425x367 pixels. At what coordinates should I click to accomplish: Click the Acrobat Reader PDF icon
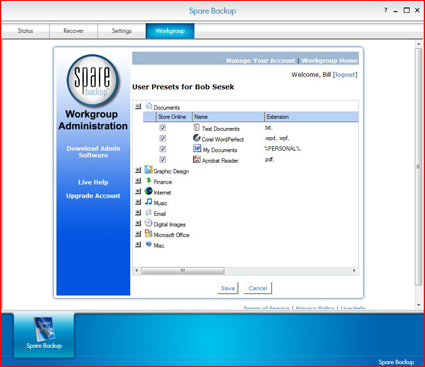pos(197,159)
